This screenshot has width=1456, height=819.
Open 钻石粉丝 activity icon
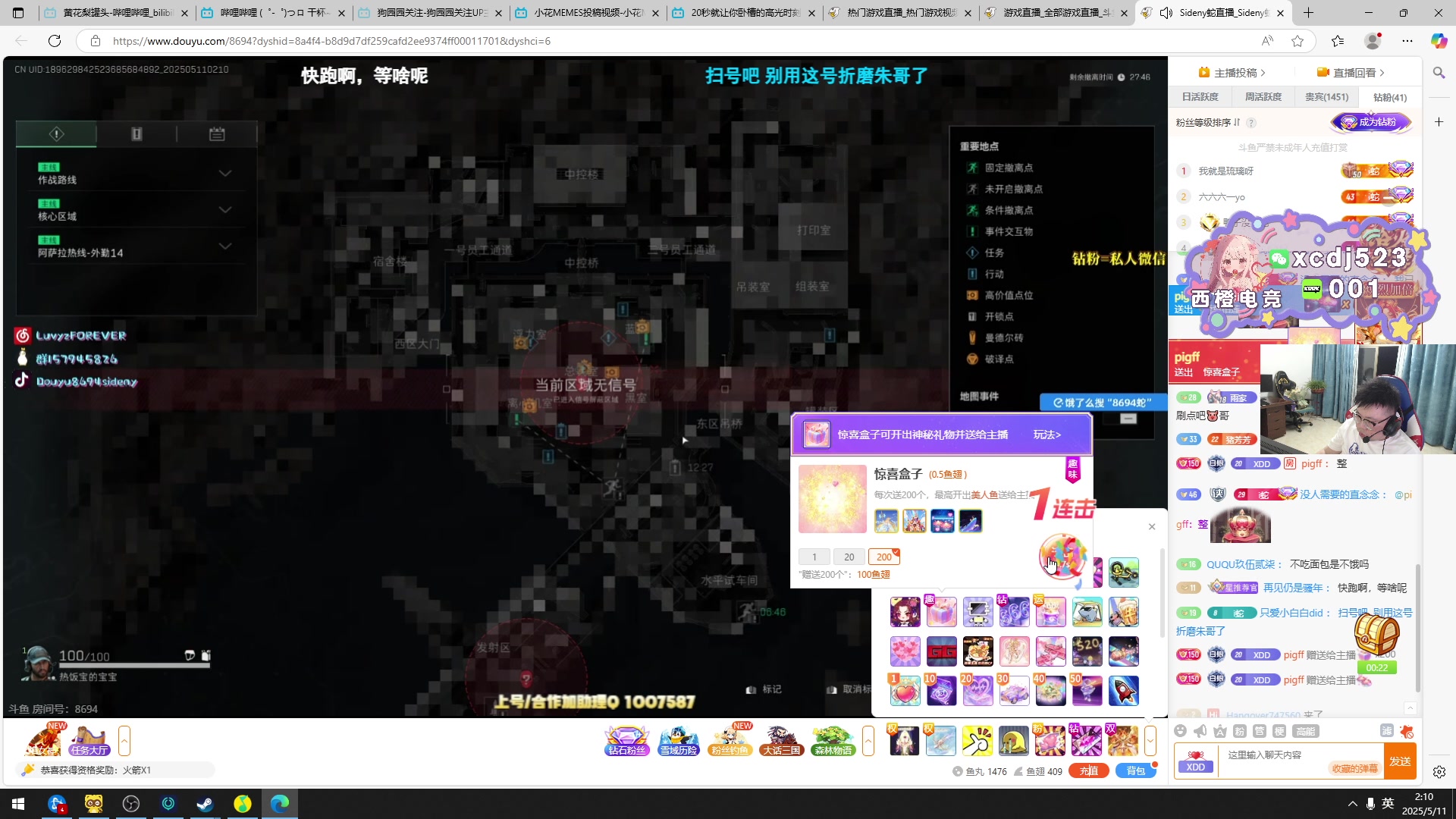pyautogui.click(x=627, y=741)
